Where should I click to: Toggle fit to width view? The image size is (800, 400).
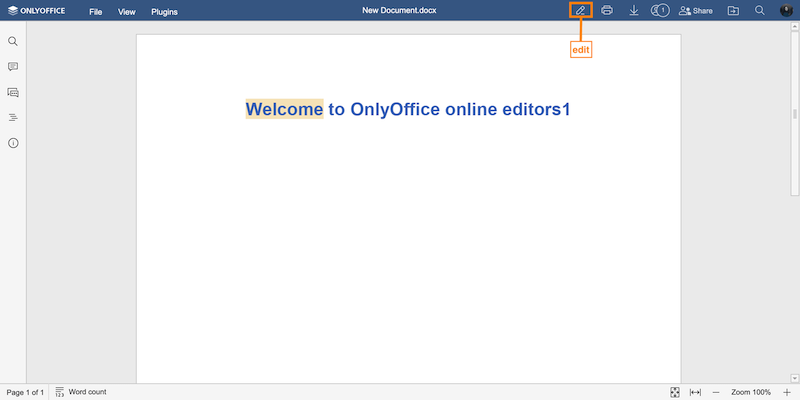[695, 392]
